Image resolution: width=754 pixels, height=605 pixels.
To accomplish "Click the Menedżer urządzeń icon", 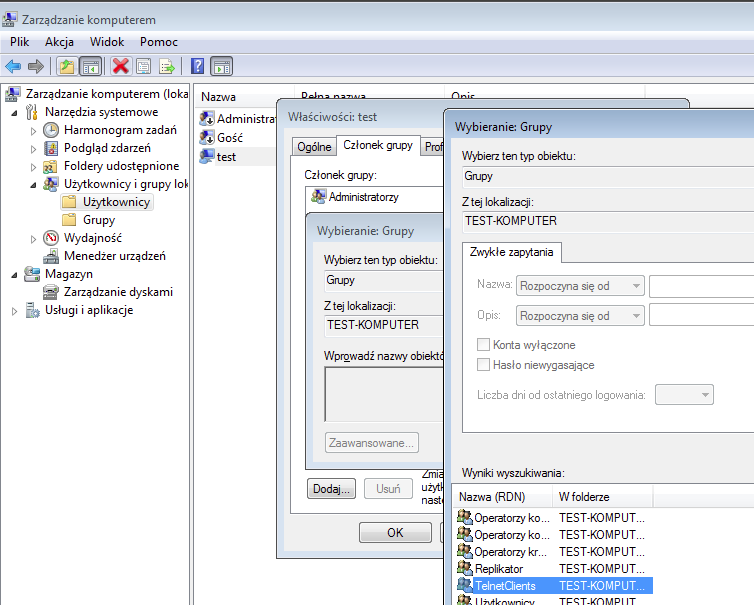I will (x=51, y=256).
